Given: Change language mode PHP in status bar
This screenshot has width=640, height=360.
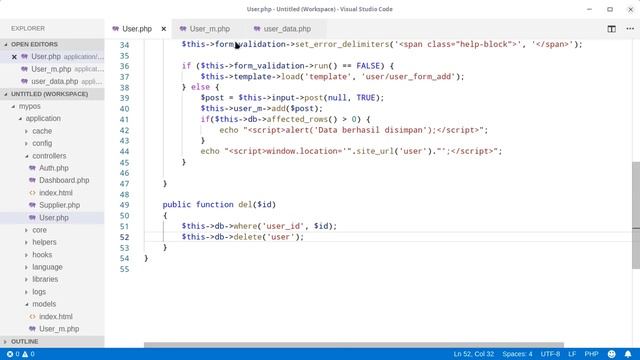Looking at the screenshot, I should [591, 354].
